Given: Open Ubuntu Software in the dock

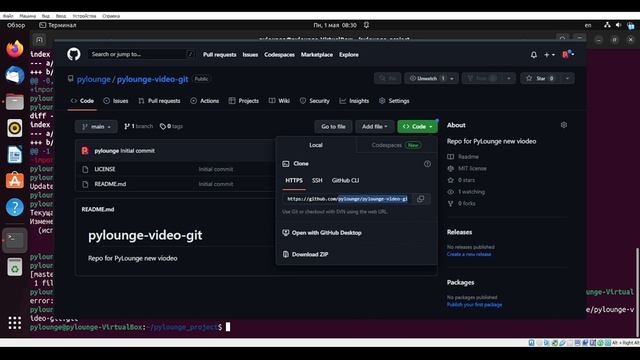Looking at the screenshot, I should [x=15, y=180].
